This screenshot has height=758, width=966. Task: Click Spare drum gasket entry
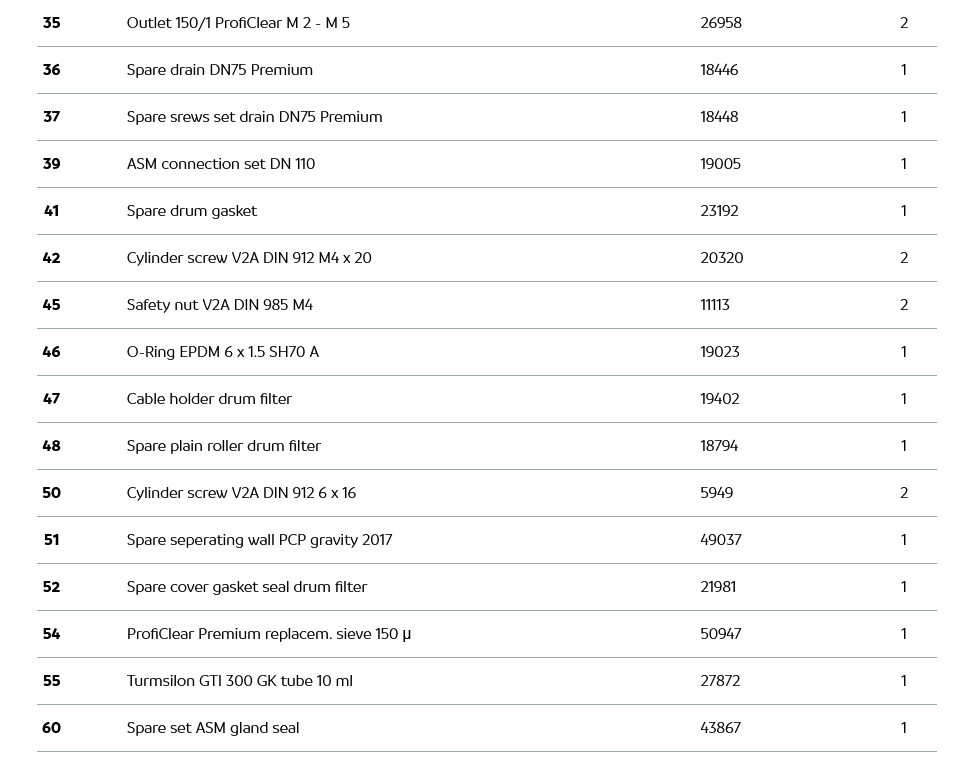(x=191, y=211)
